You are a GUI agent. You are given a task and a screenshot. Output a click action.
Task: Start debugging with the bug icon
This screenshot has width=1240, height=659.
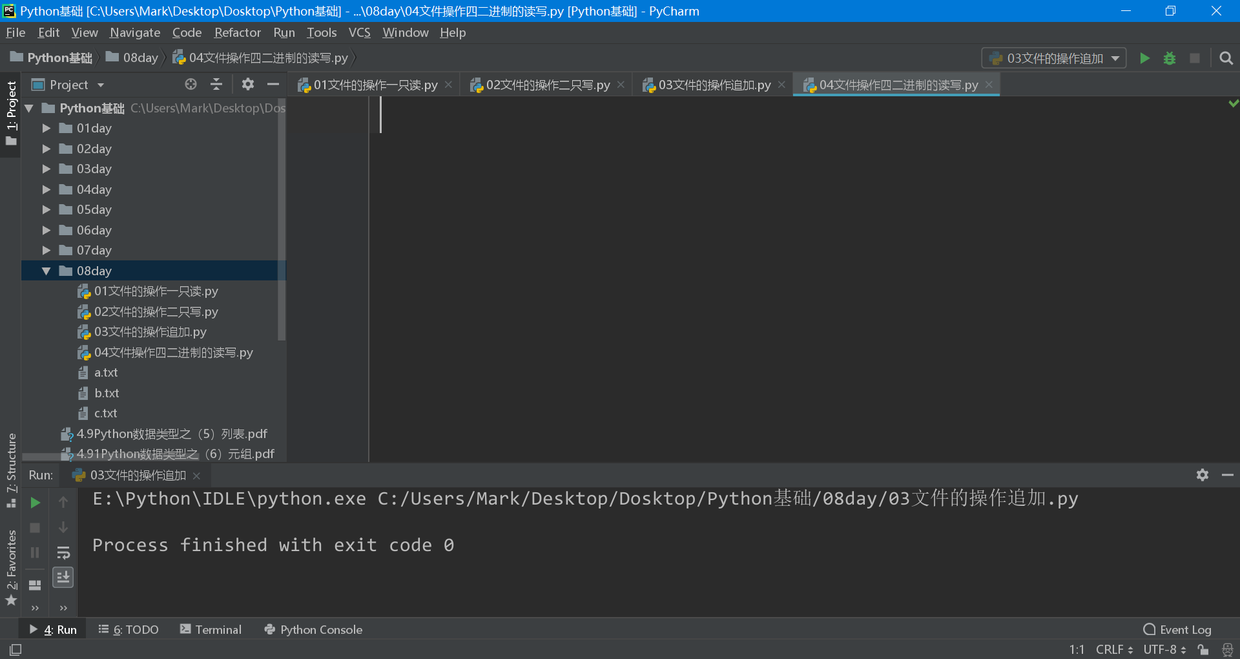pos(1169,58)
